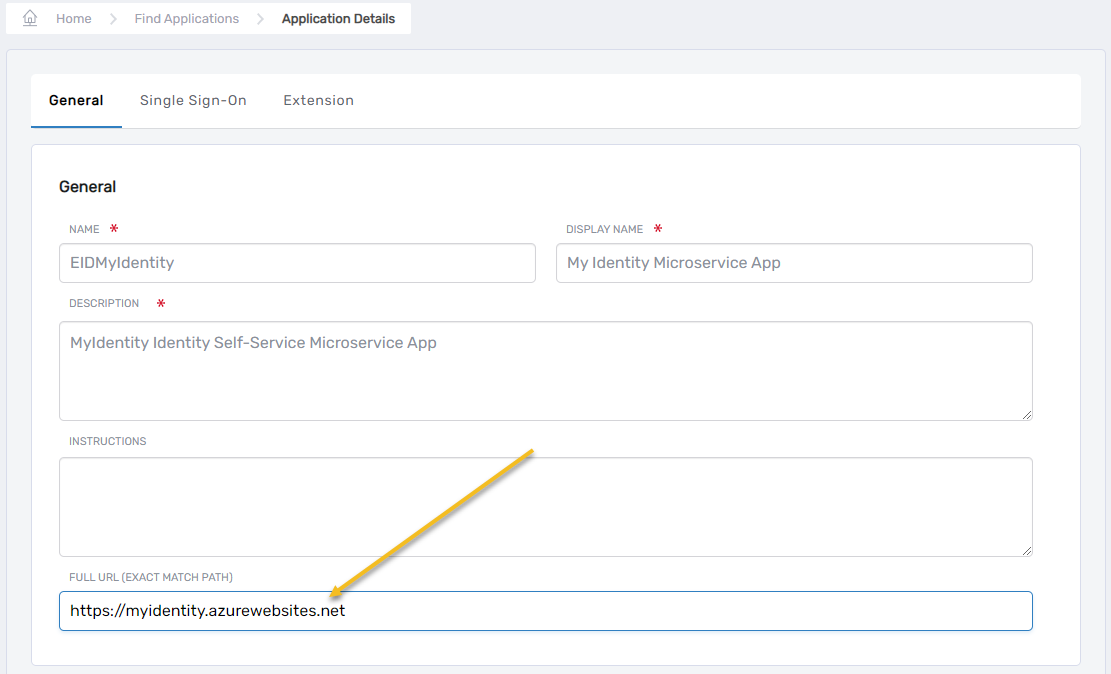This screenshot has width=1111, height=674.
Task: Switch to the Single Sign-On tab
Action: point(193,100)
